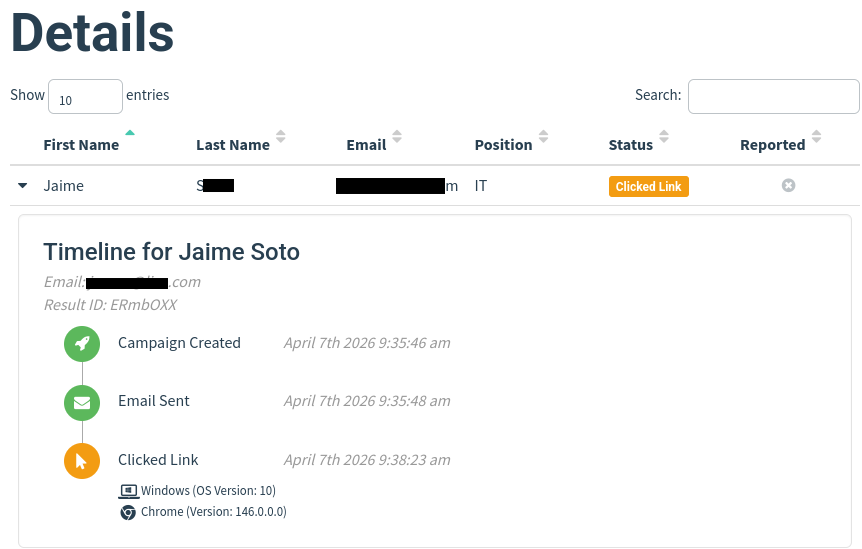The width and height of the screenshot is (862, 549).
Task: Click the orange Clicked Link cursor icon
Action: point(82,461)
